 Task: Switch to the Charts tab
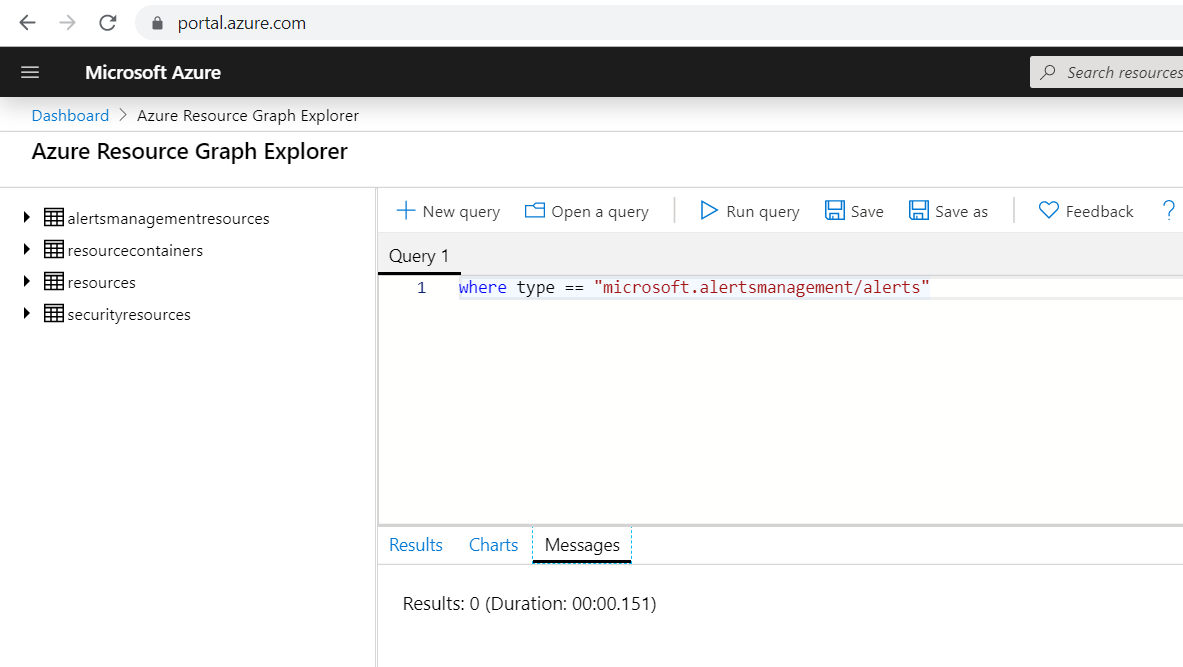pyautogui.click(x=493, y=544)
